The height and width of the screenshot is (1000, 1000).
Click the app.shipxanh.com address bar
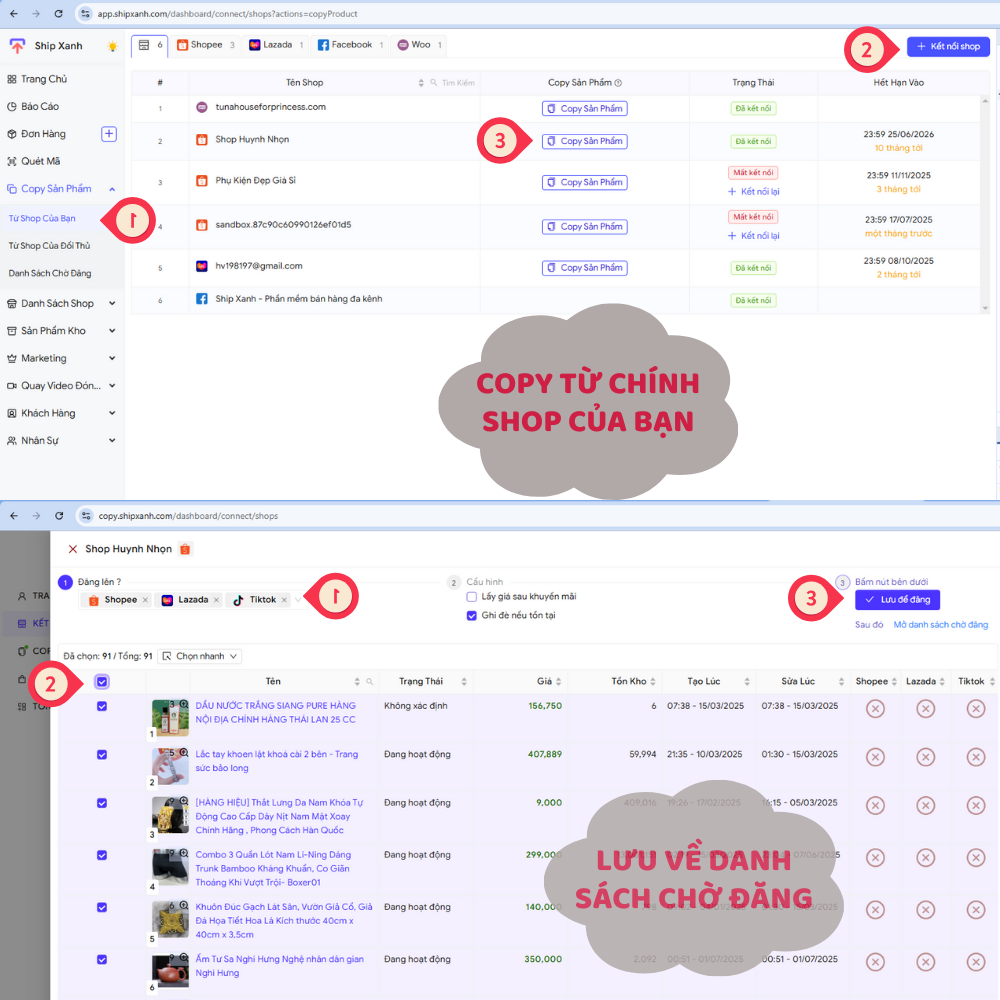pyautogui.click(x=227, y=14)
